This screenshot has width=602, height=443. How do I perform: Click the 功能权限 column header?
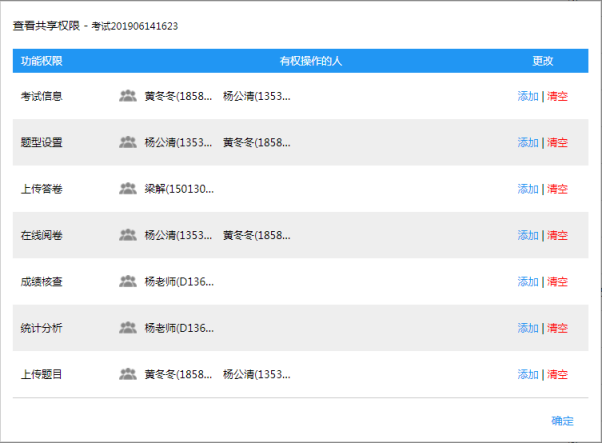[42, 61]
